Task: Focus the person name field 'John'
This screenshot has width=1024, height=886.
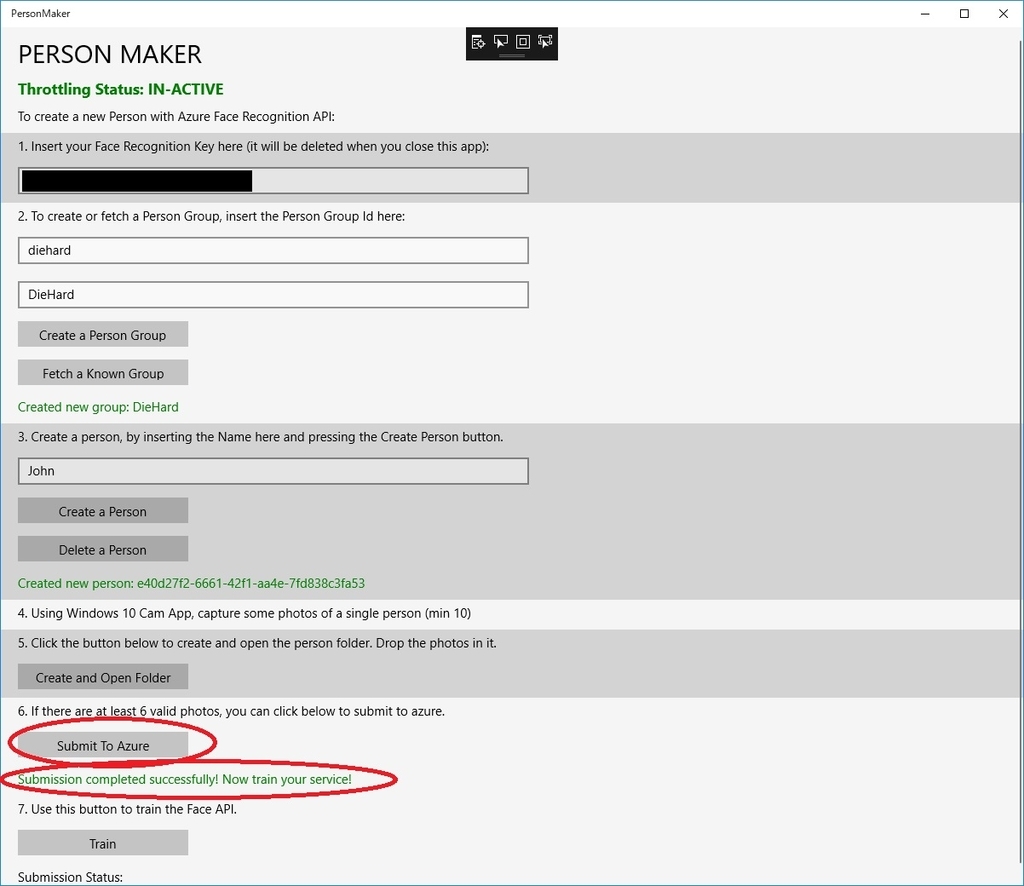Action: point(273,471)
